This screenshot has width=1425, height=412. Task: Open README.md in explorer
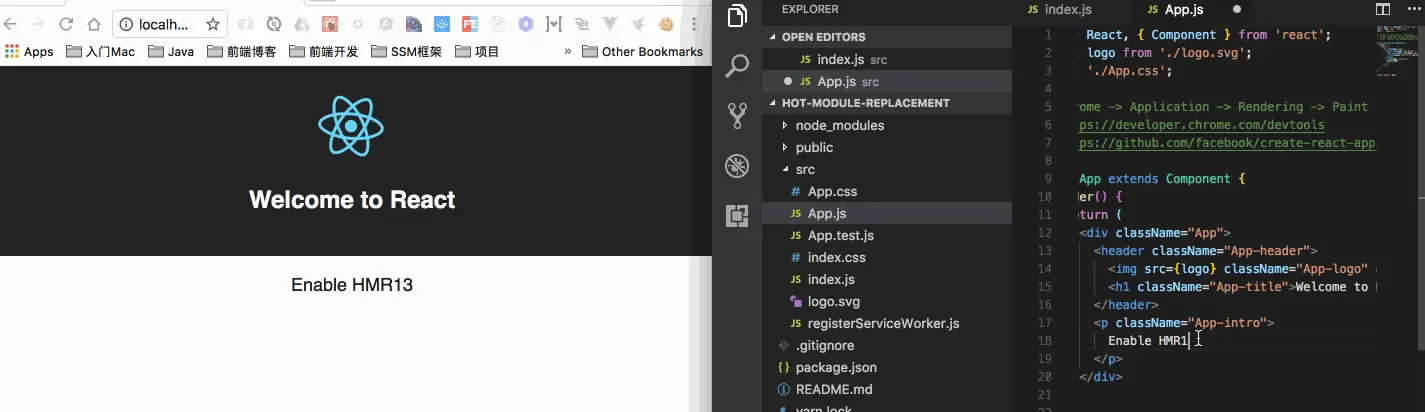tap(887, 389)
